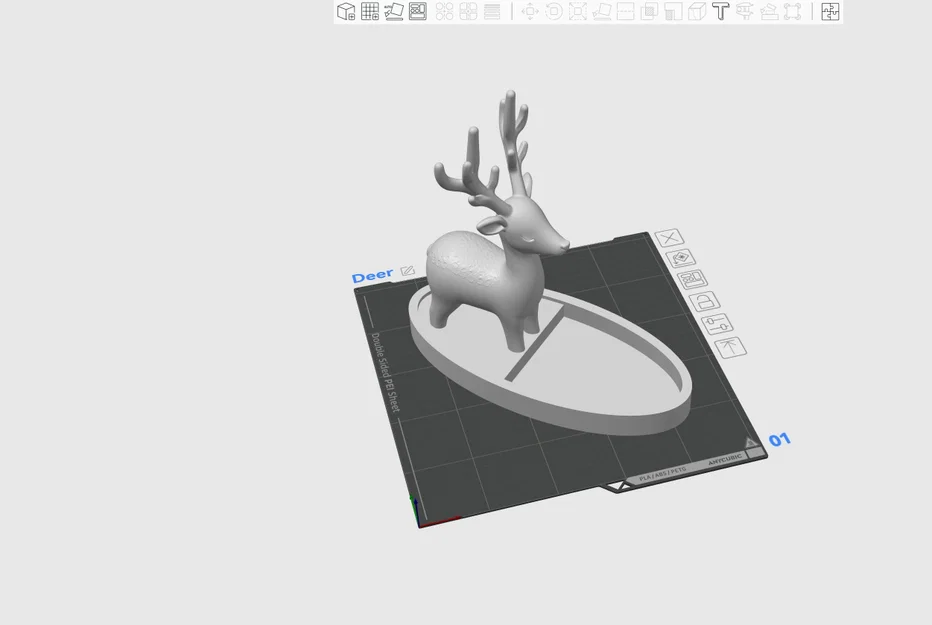The image size is (932, 625).
Task: Click the '01' plate number label
Action: 779,440
